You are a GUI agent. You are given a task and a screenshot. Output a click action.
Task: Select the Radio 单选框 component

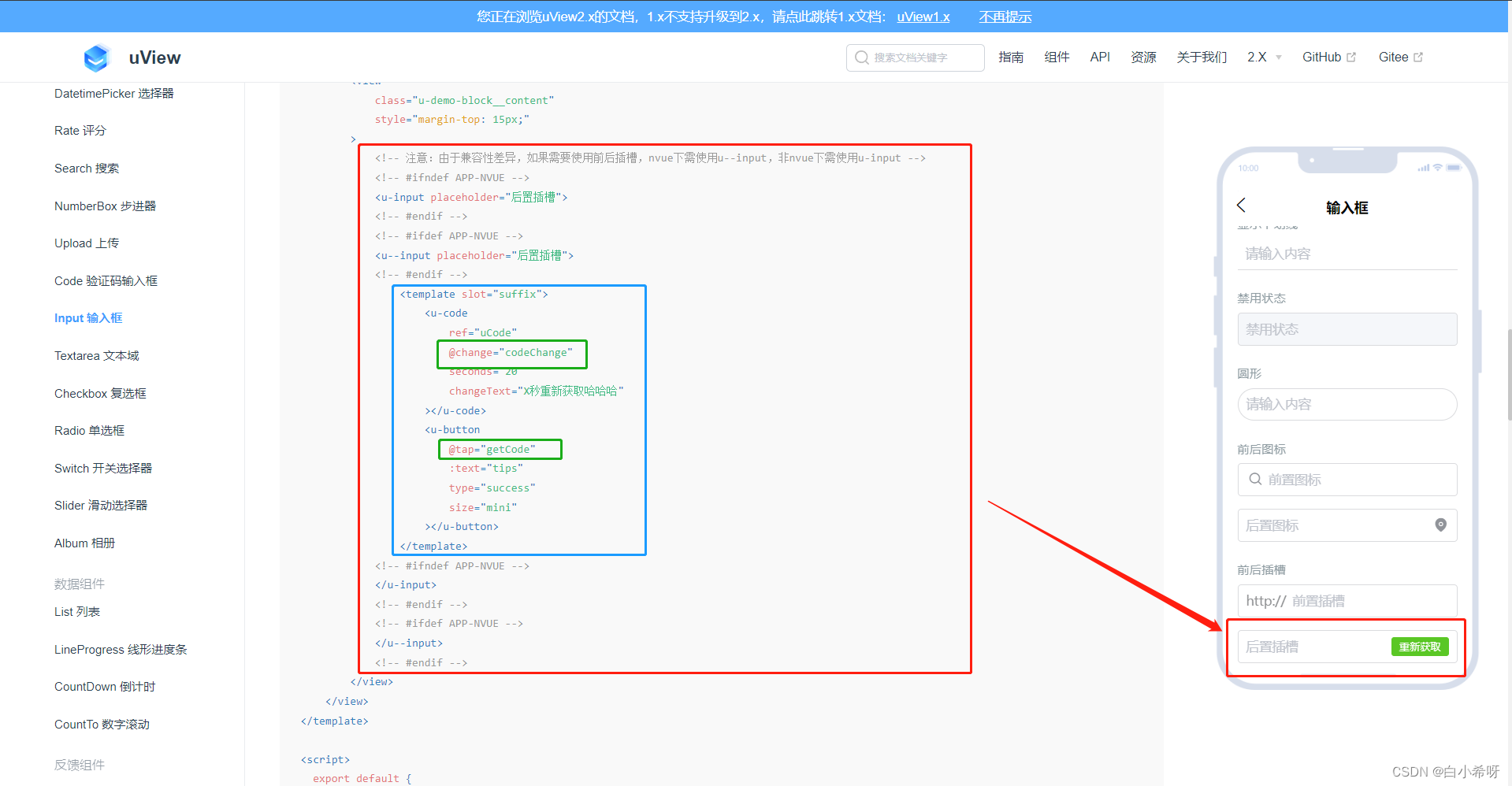point(88,430)
